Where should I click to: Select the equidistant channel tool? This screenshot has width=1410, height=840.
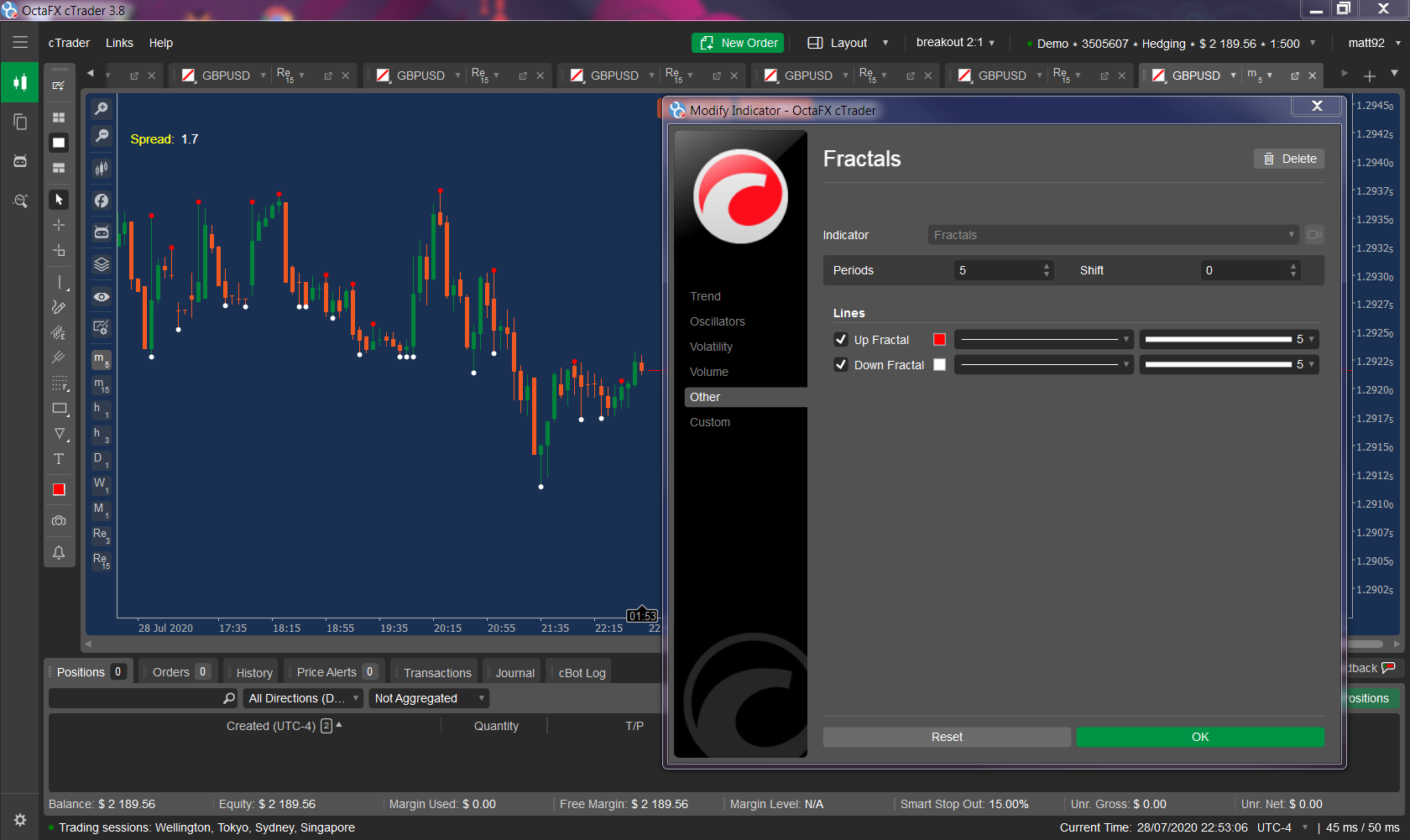pos(59,332)
